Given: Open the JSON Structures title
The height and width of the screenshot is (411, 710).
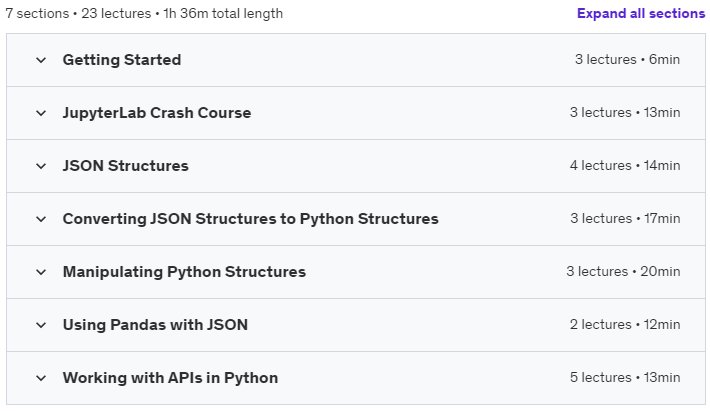Looking at the screenshot, I should [x=125, y=166].
